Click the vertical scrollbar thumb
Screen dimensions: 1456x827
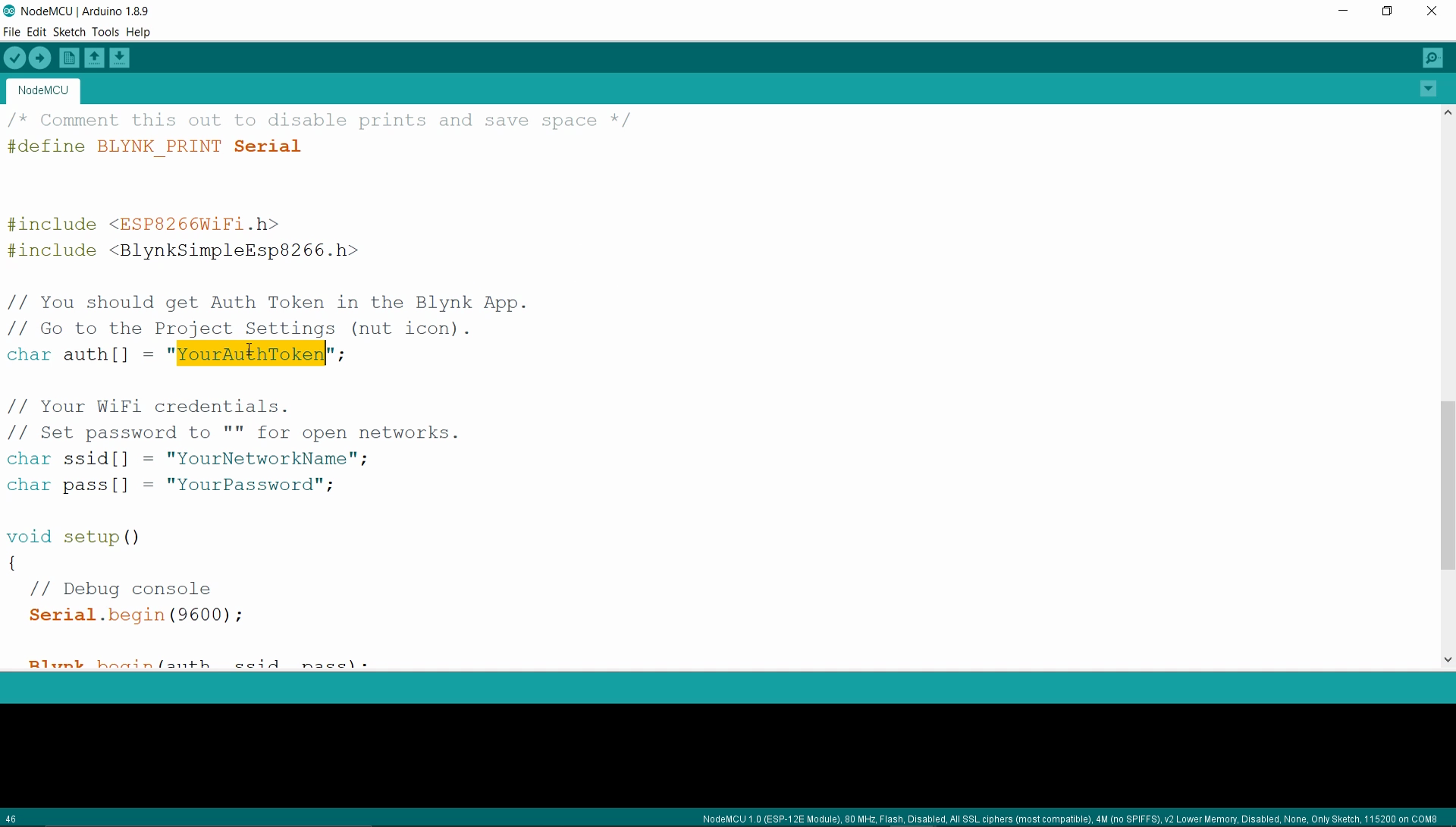coord(1448,486)
